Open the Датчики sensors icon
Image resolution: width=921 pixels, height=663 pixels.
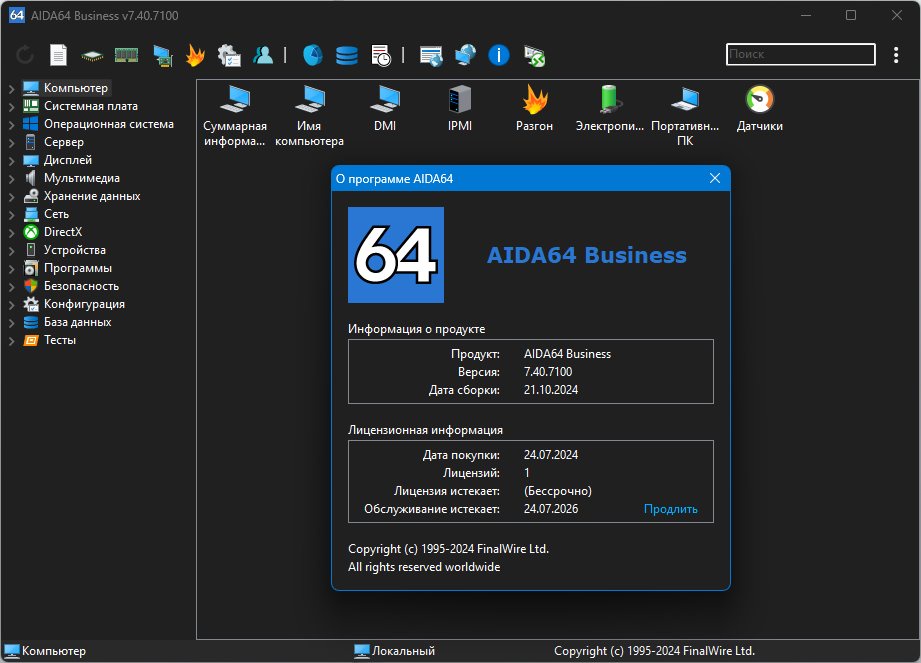[x=759, y=109]
